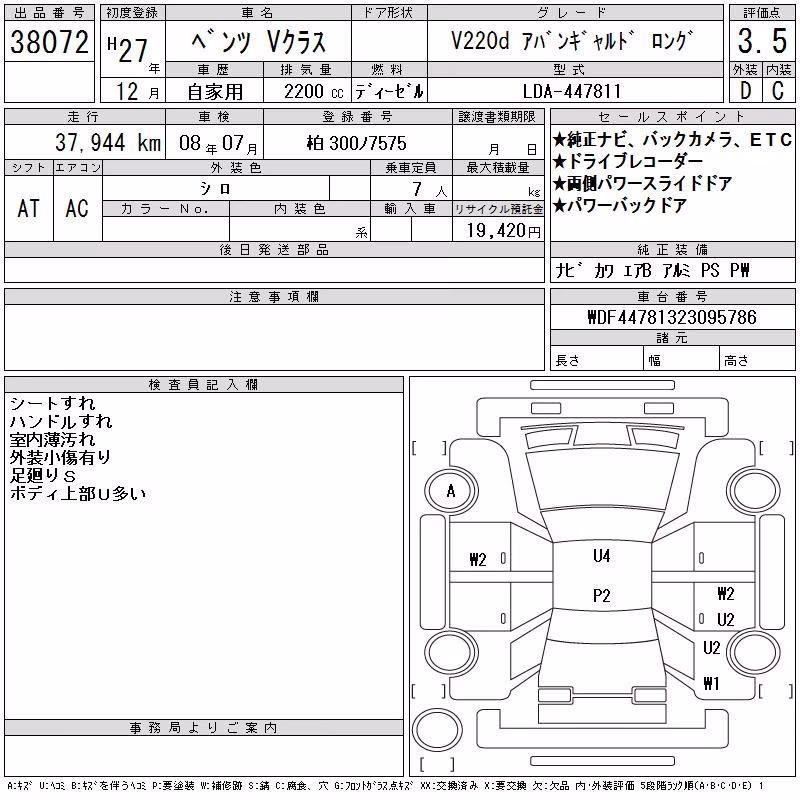Click the 長さ length field

tap(597, 360)
